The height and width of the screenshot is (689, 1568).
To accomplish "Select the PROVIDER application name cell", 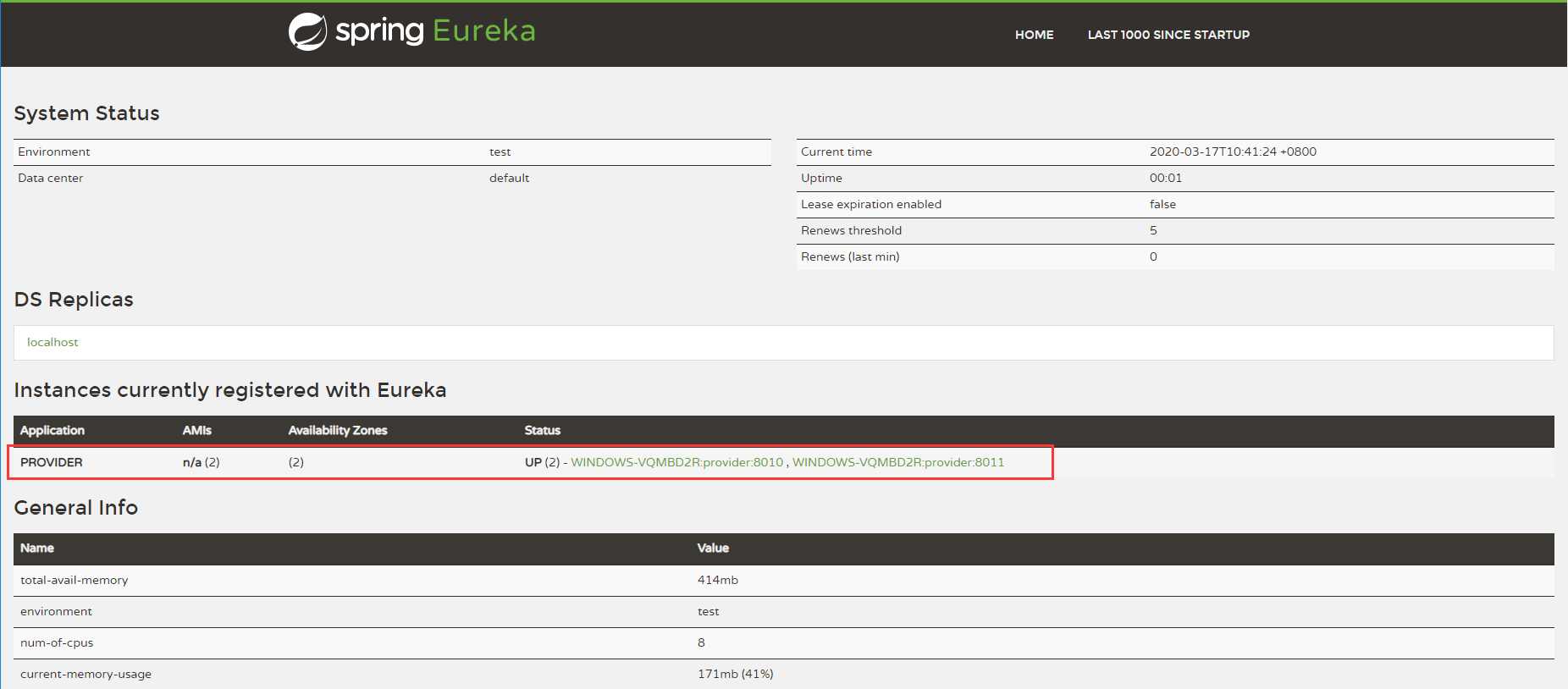I will [x=52, y=462].
